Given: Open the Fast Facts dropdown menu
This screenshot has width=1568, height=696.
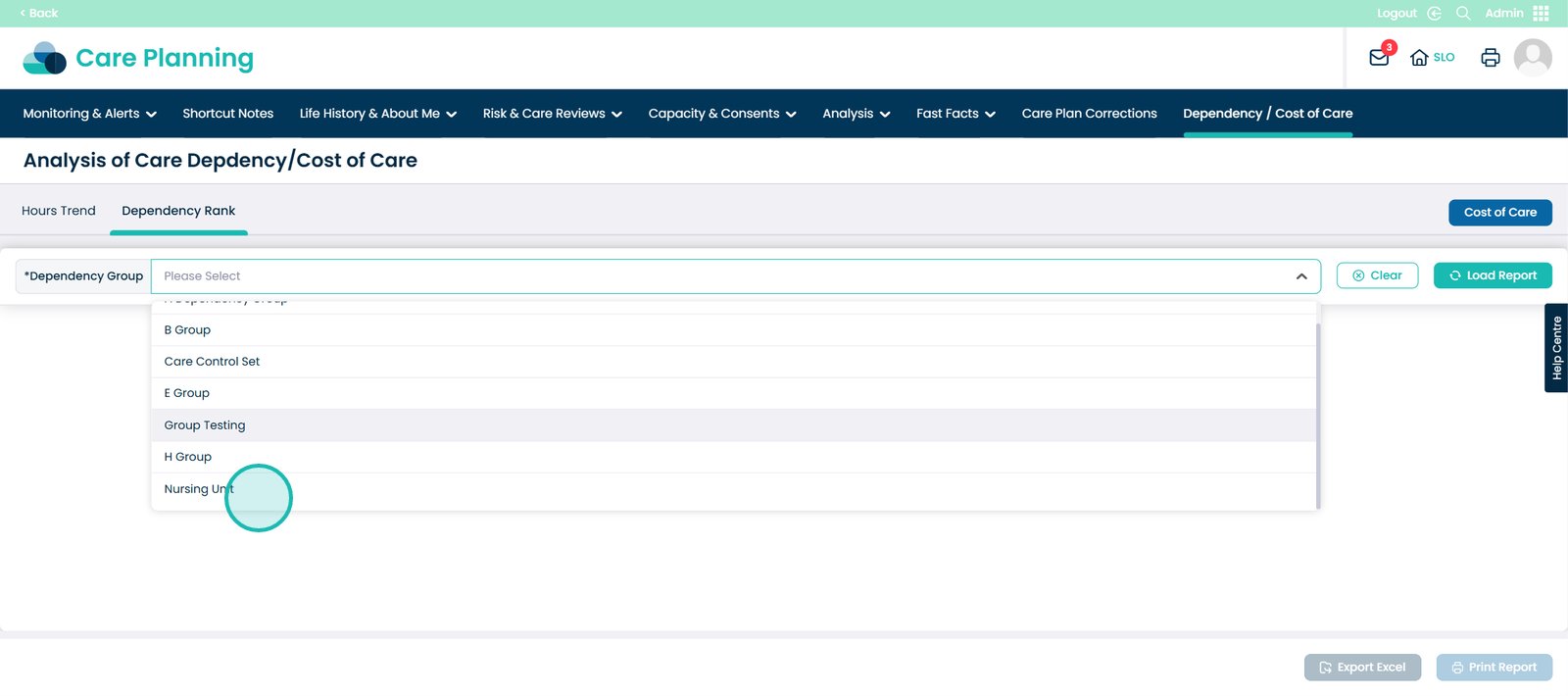Looking at the screenshot, I should (955, 114).
